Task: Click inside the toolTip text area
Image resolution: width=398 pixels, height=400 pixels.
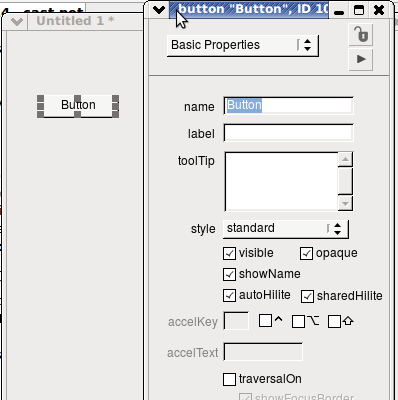Action: (x=281, y=181)
